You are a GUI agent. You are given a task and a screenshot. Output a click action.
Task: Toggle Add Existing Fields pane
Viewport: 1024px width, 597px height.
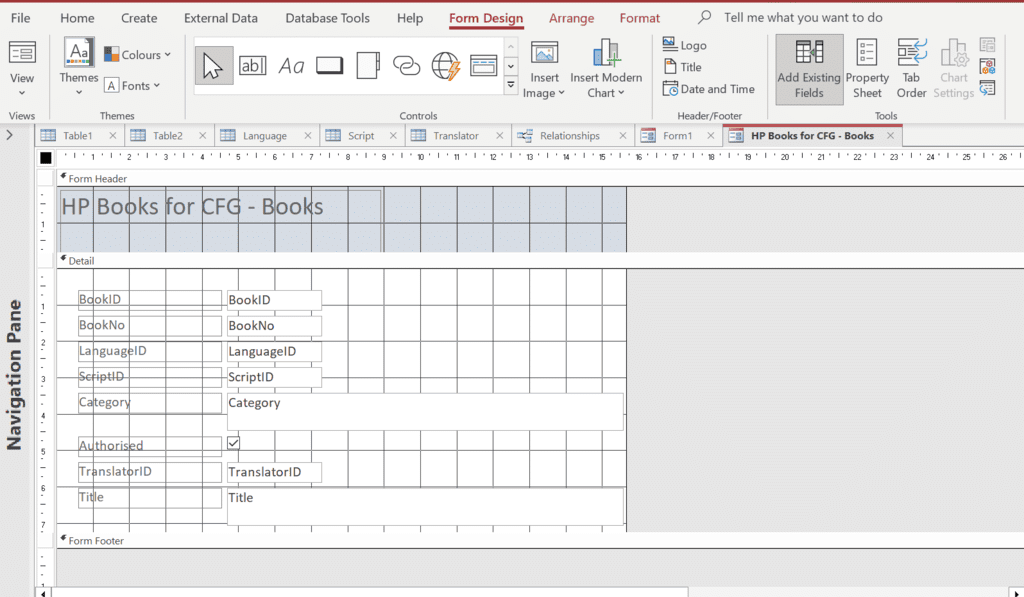click(809, 70)
